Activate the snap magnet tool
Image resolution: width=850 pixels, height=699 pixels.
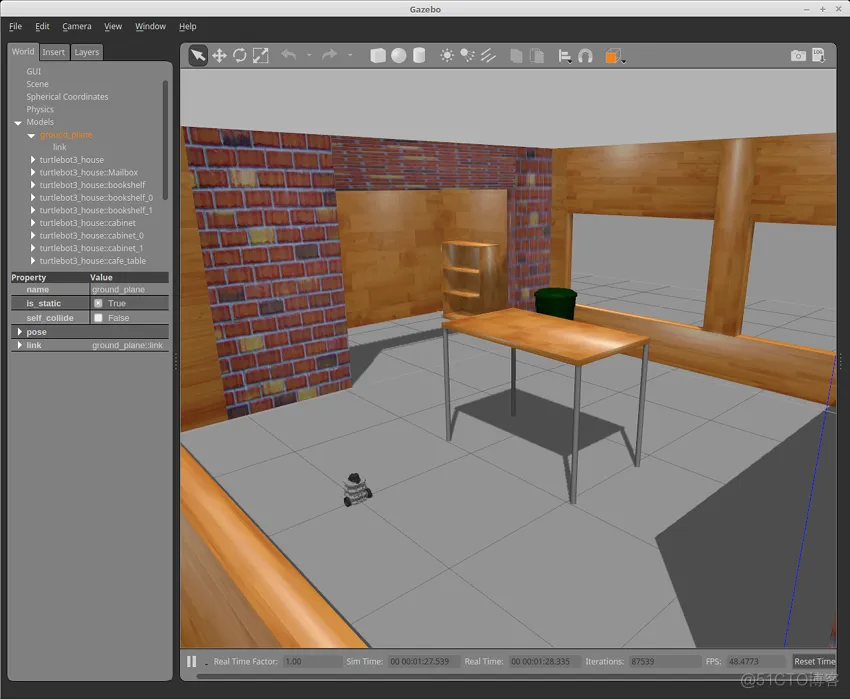[585, 56]
